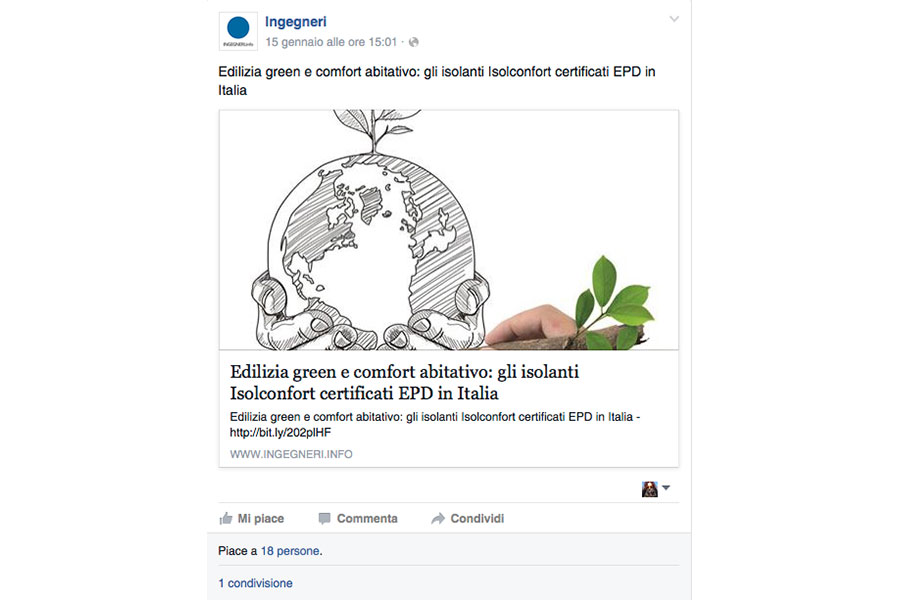The image size is (900, 600).
Task: Click the Commenta speech bubble icon
Action: coord(324,518)
